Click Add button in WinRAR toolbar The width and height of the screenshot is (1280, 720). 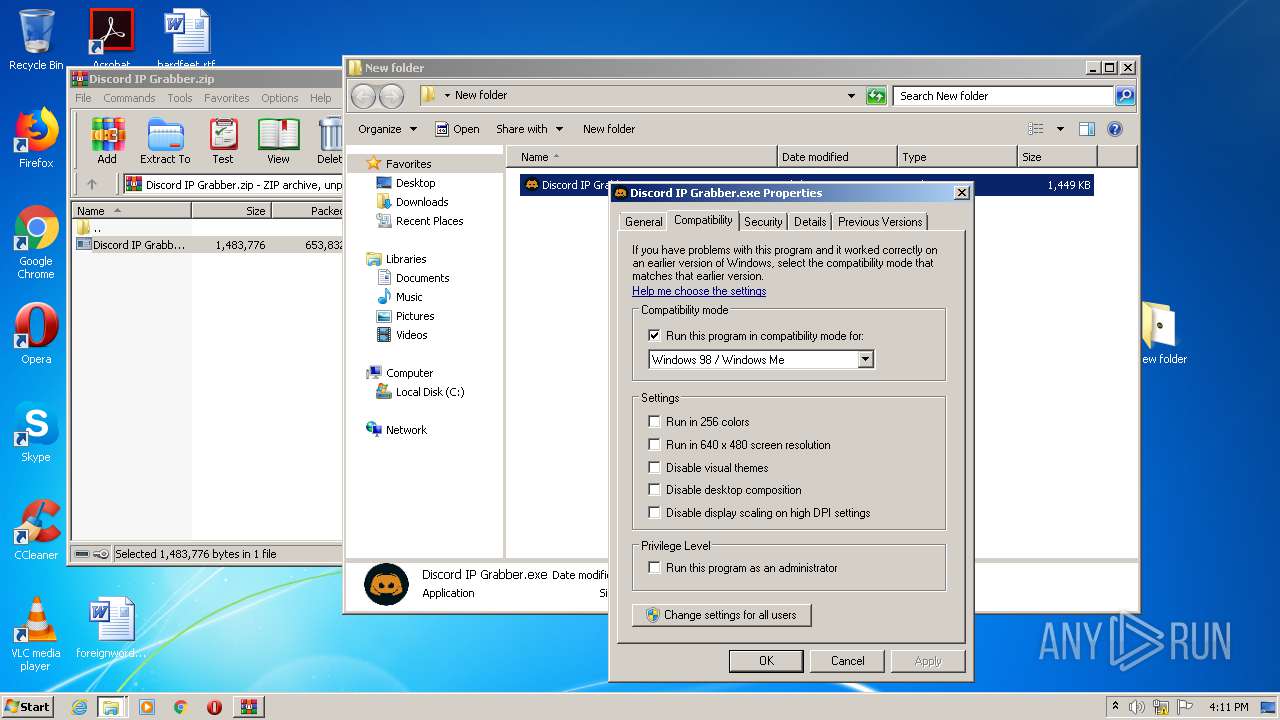(x=107, y=140)
